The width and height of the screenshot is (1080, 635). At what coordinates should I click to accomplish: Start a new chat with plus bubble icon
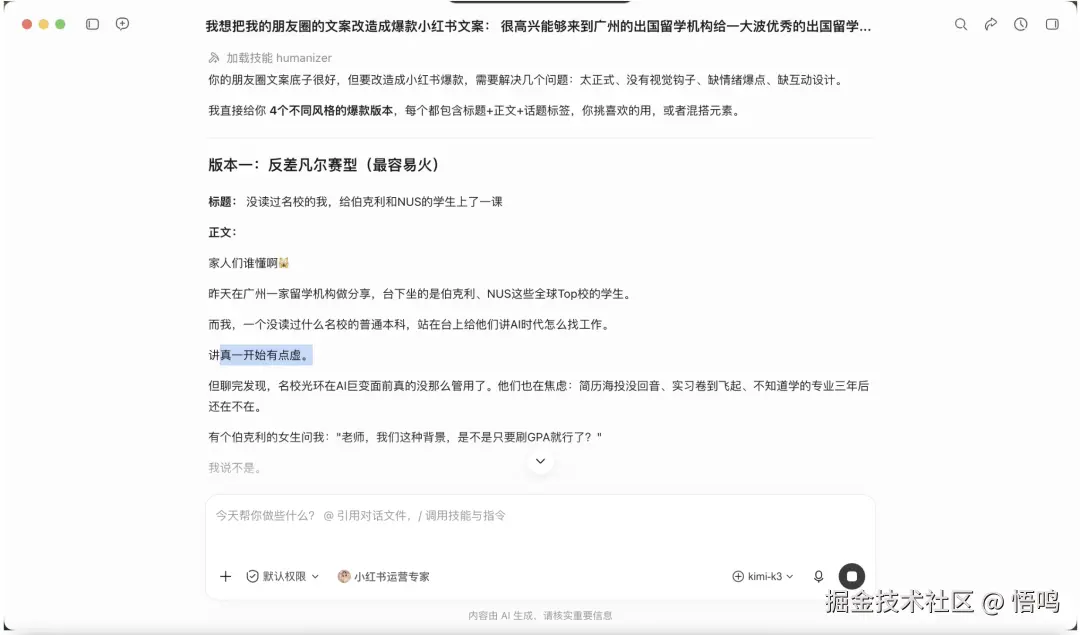(x=123, y=24)
